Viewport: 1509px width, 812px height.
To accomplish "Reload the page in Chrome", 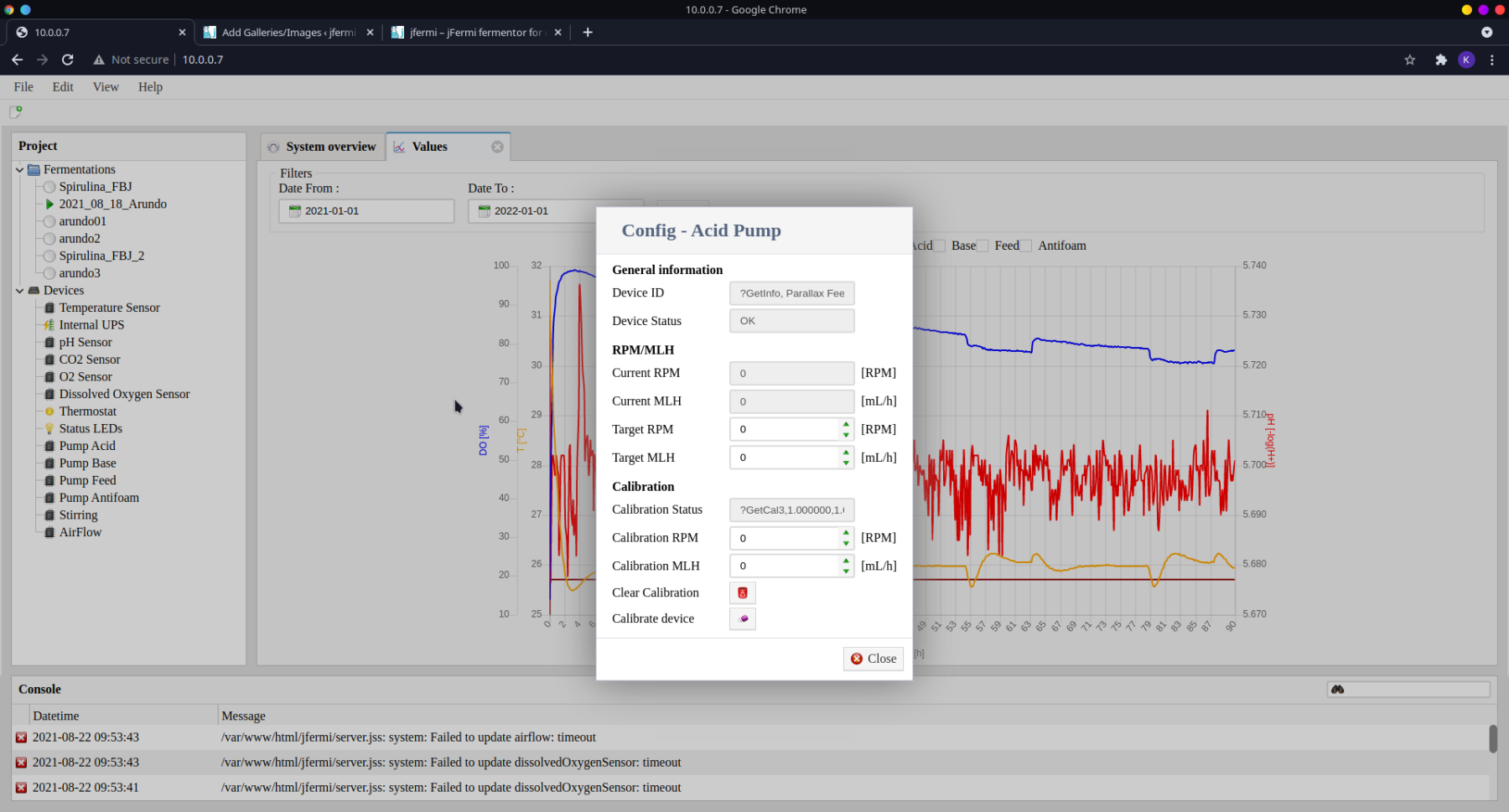I will point(68,59).
